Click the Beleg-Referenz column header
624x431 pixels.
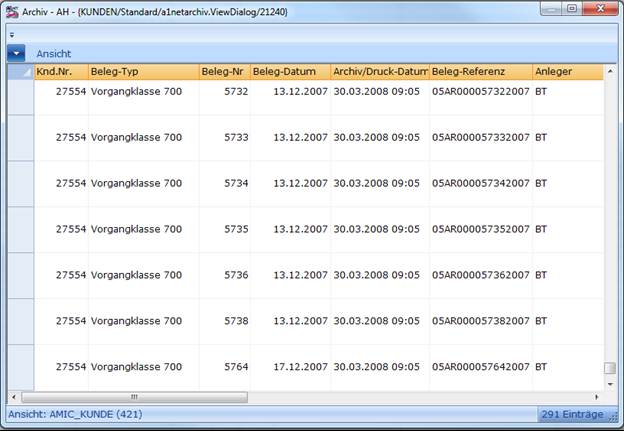pyautogui.click(x=481, y=72)
